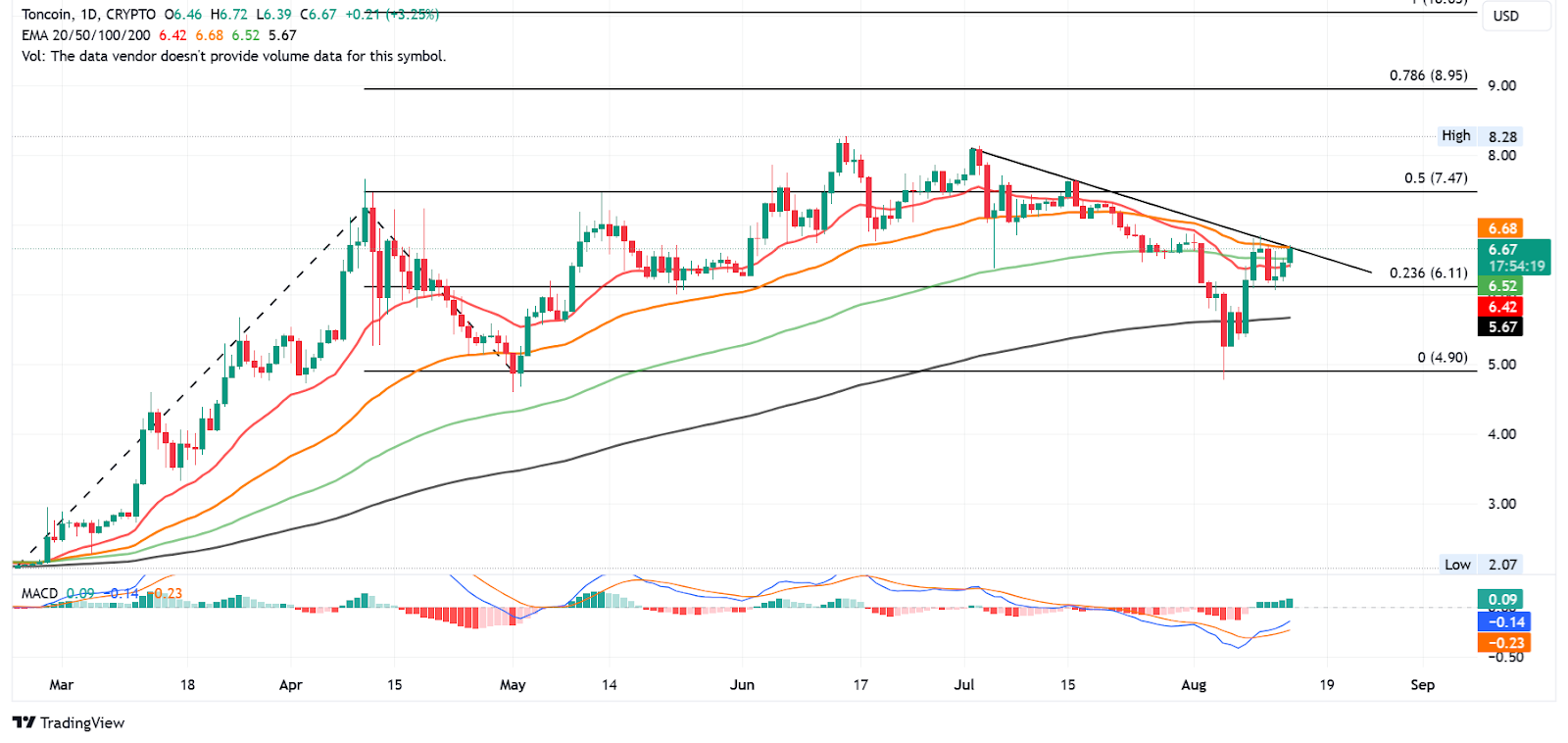Viewport: 1568px width, 743px height.
Task: Click the Sep date label on time axis
Action: (1422, 685)
